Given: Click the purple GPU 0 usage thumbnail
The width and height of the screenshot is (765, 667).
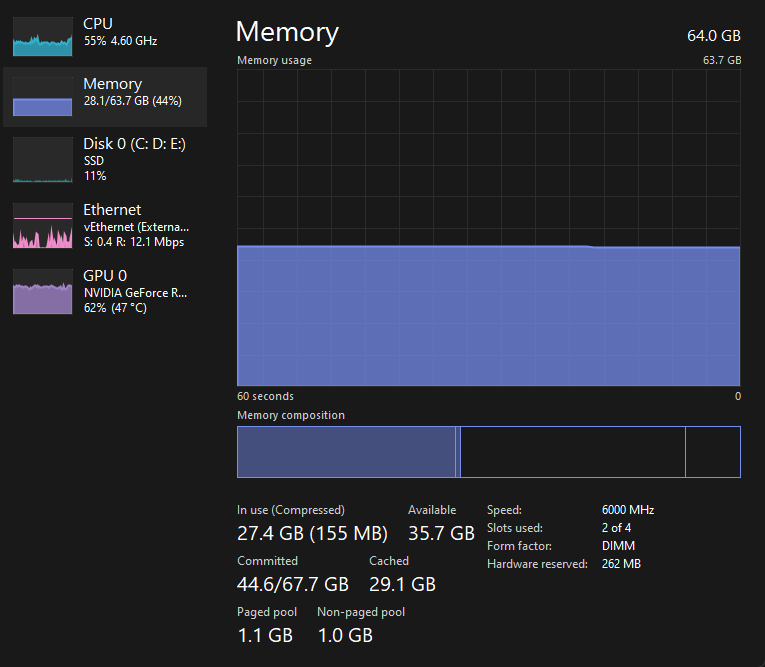Looking at the screenshot, I should (42, 291).
